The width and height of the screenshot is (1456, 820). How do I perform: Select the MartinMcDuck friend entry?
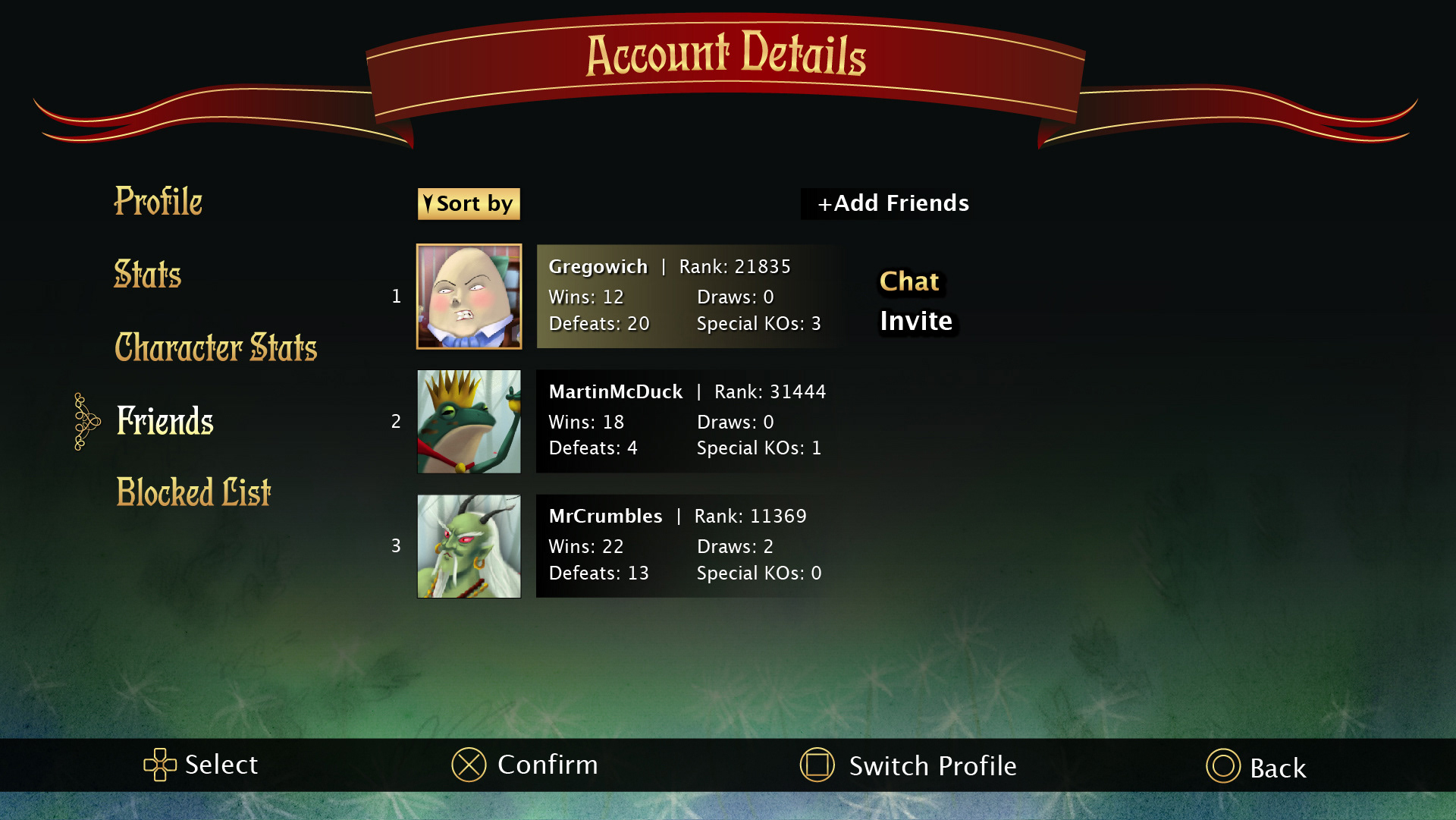tap(688, 422)
